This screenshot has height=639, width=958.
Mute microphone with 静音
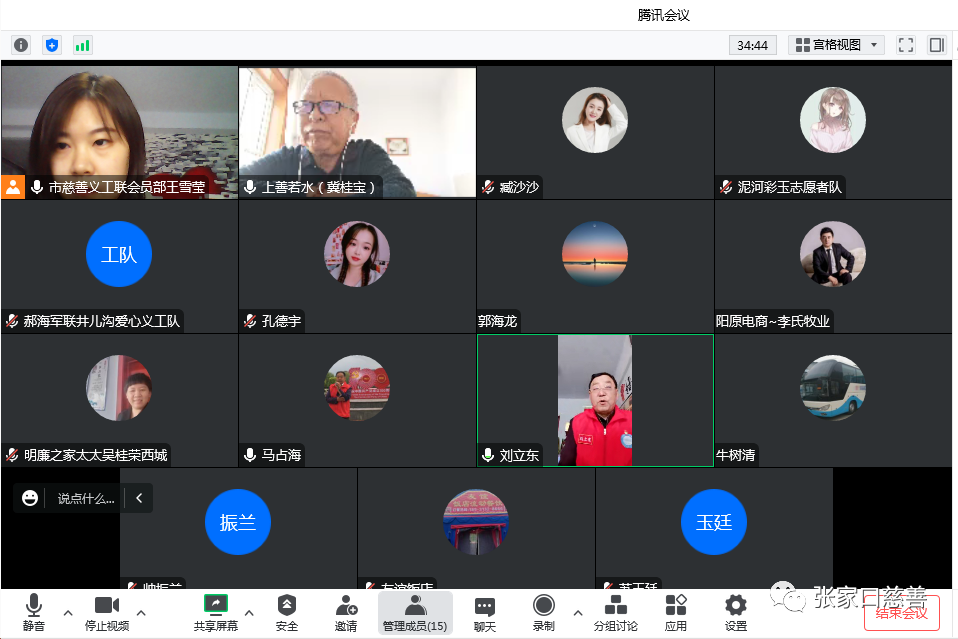[34, 613]
